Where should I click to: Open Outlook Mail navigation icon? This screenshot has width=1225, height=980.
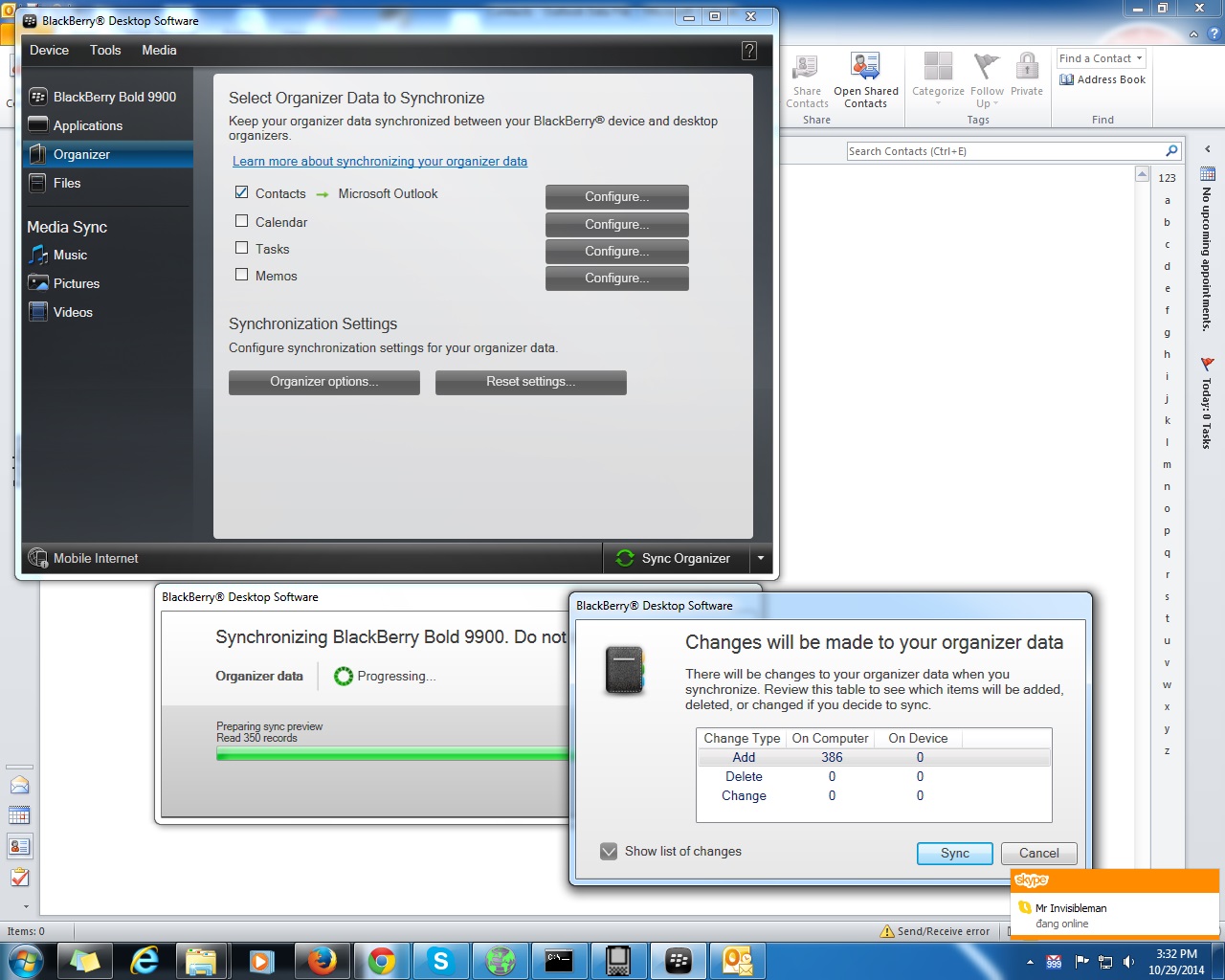click(19, 785)
